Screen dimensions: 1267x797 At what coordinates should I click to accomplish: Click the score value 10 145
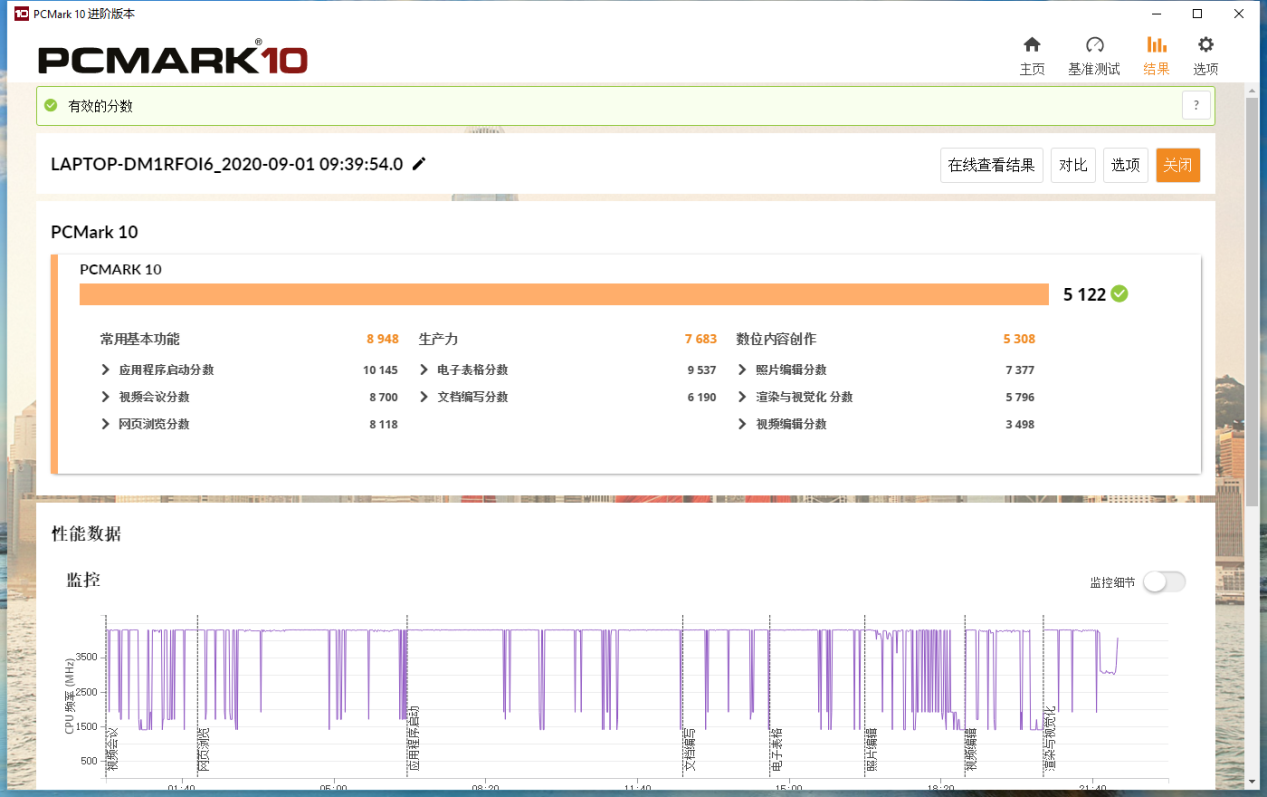[x=380, y=370]
